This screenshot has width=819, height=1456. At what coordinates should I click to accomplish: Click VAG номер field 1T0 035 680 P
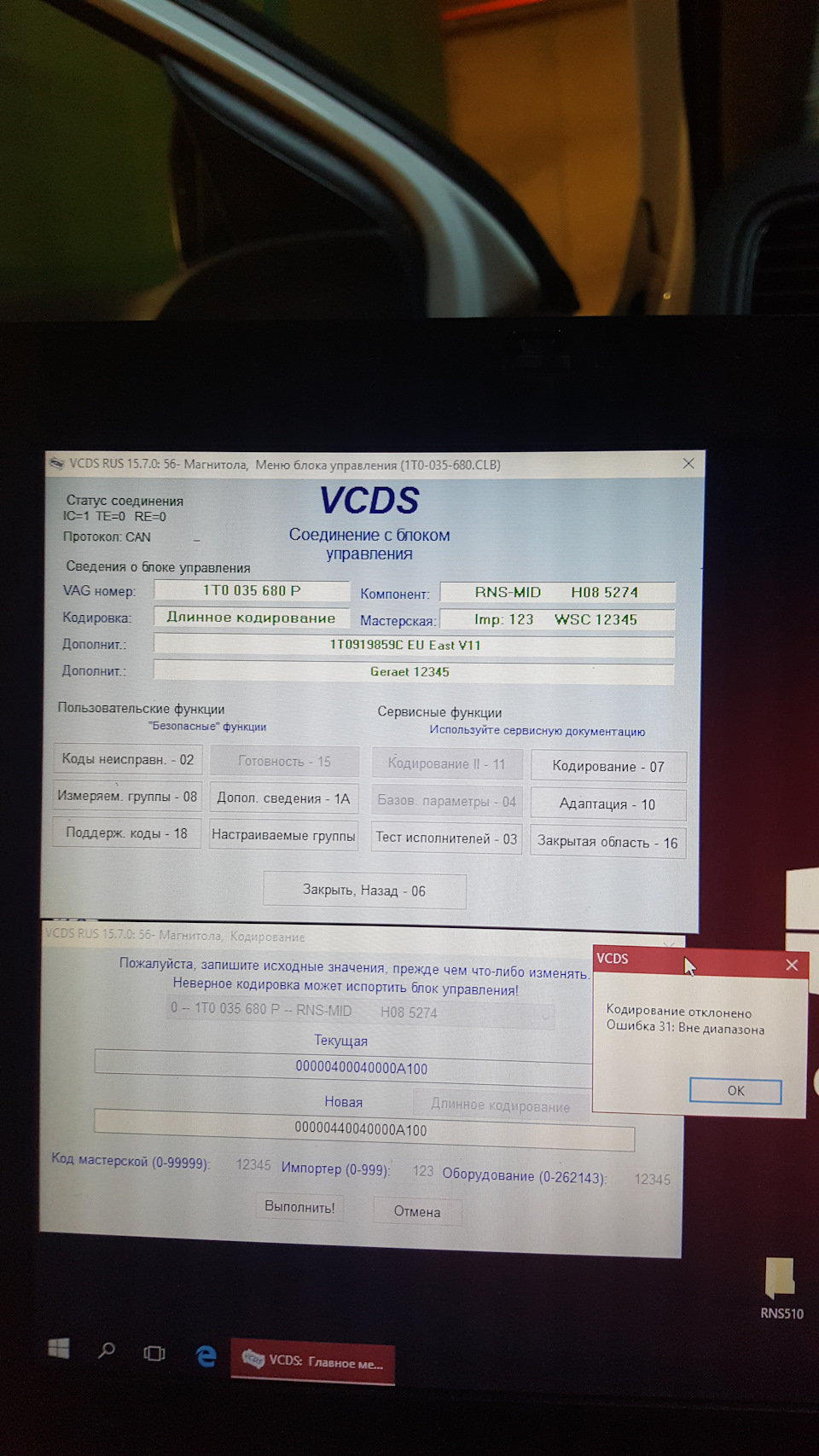point(252,590)
